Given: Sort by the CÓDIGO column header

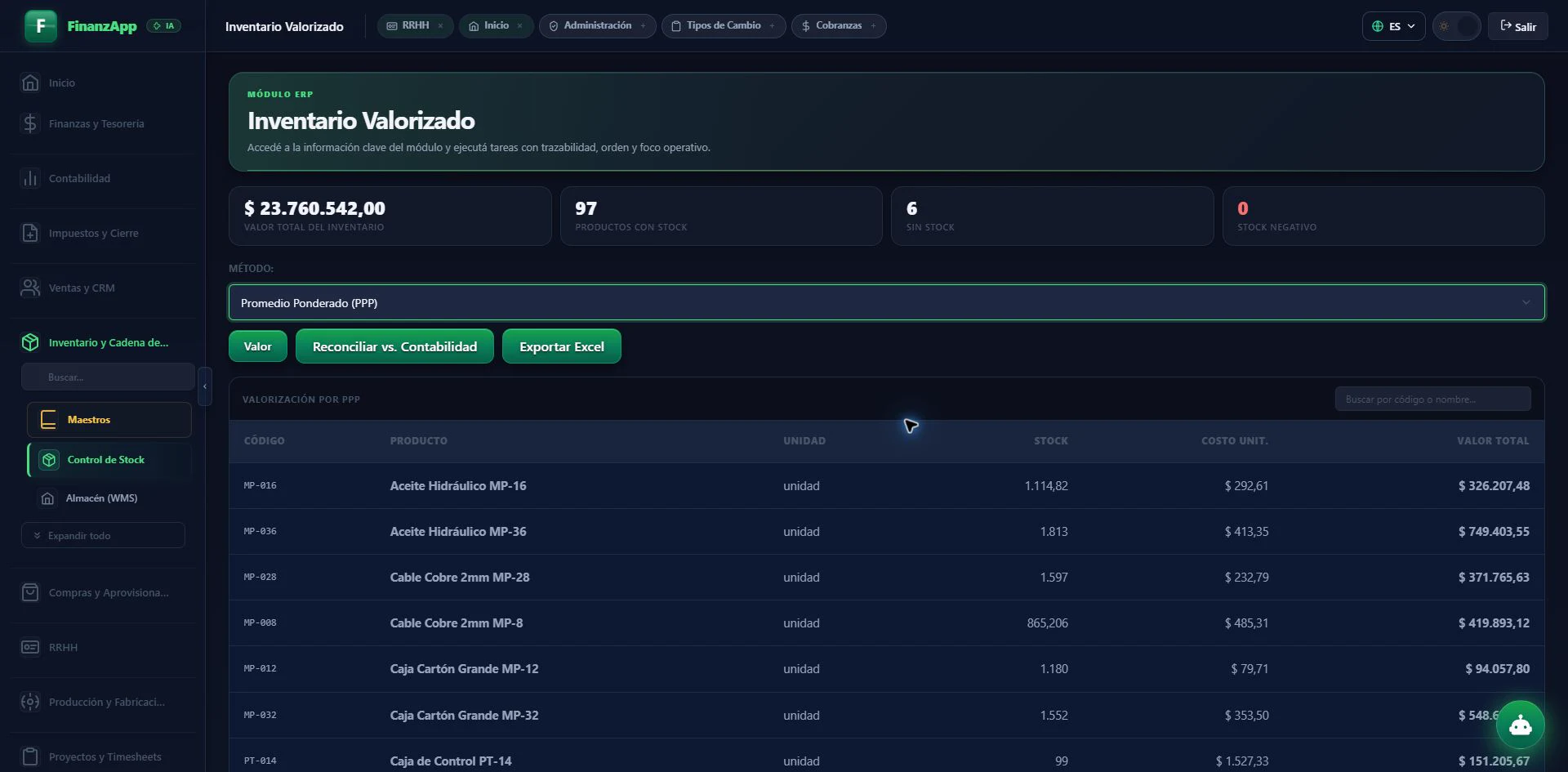Looking at the screenshot, I should click(x=264, y=440).
